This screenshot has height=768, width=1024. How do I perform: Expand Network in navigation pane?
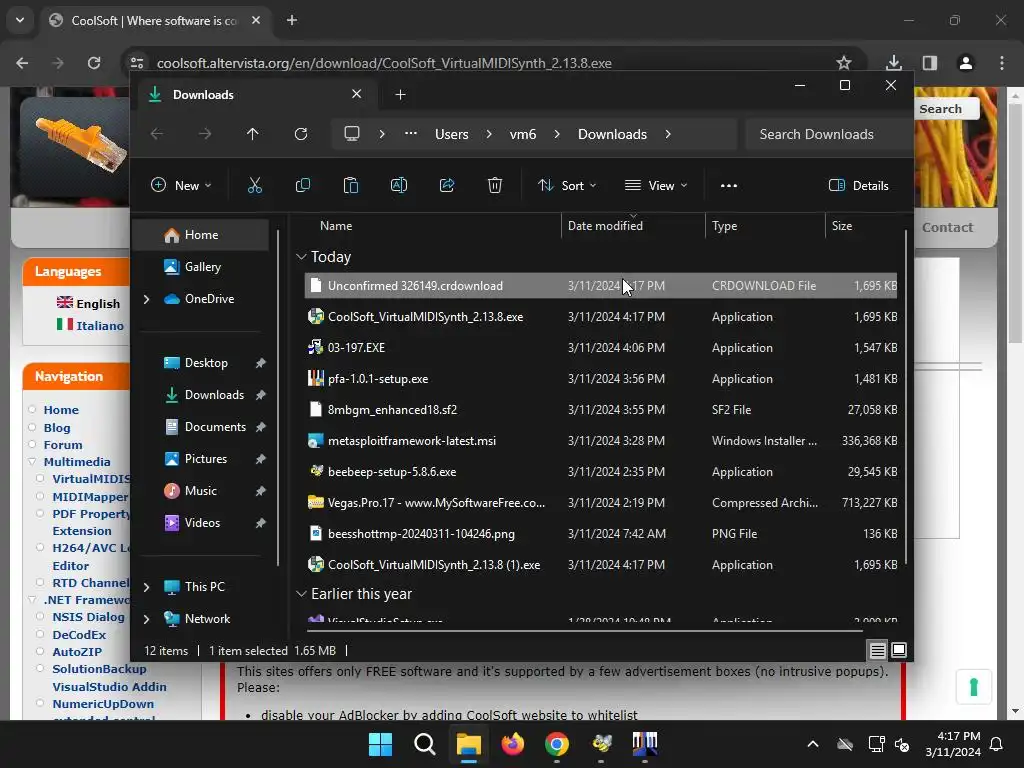click(146, 619)
